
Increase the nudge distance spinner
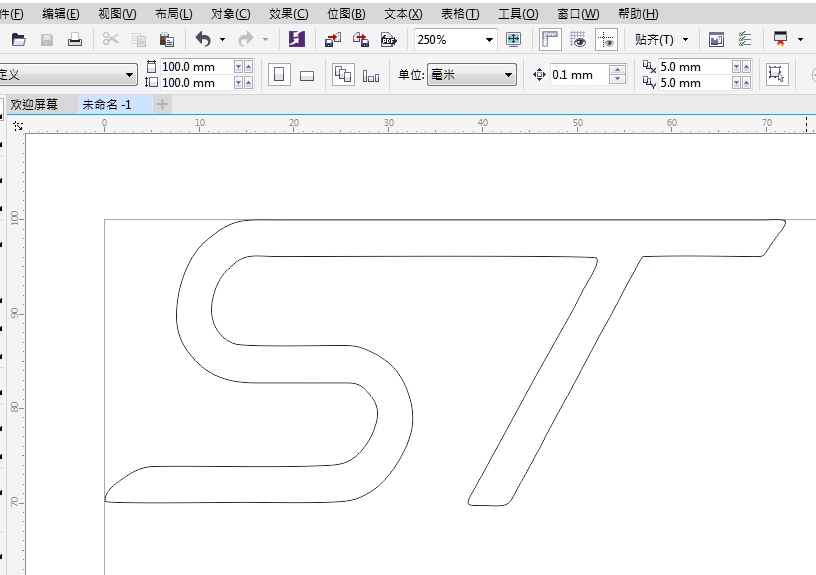617,70
